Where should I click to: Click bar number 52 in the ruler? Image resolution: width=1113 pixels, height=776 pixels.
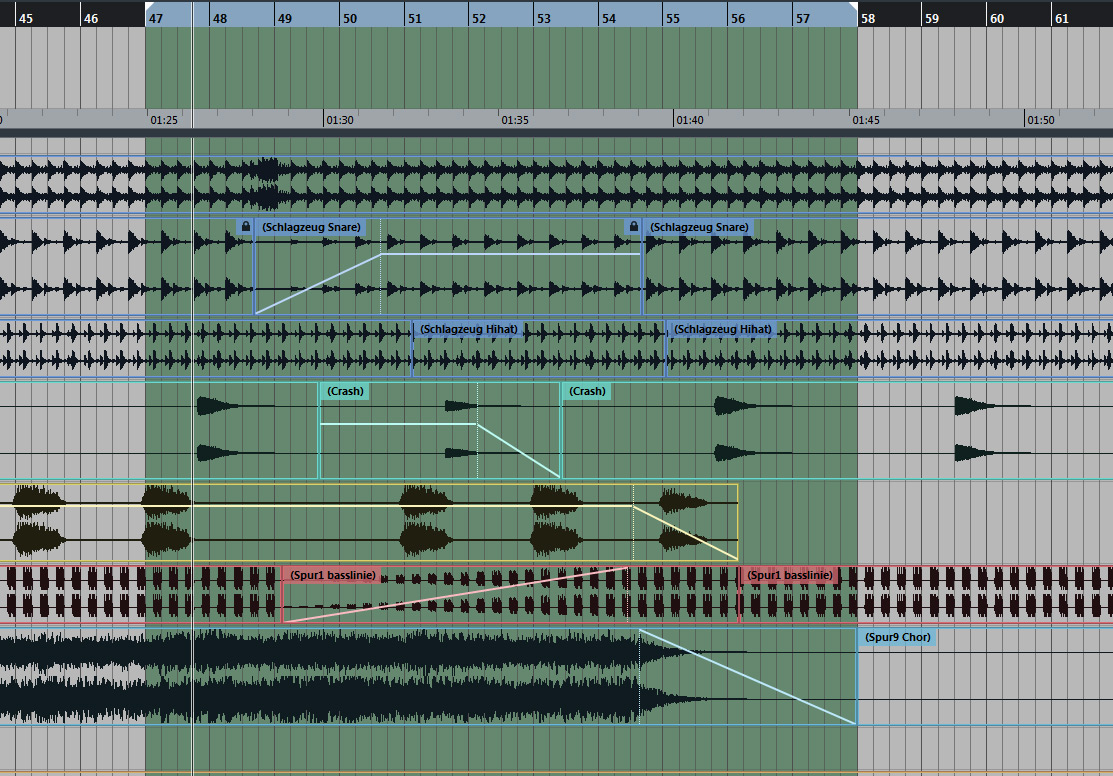click(x=479, y=18)
